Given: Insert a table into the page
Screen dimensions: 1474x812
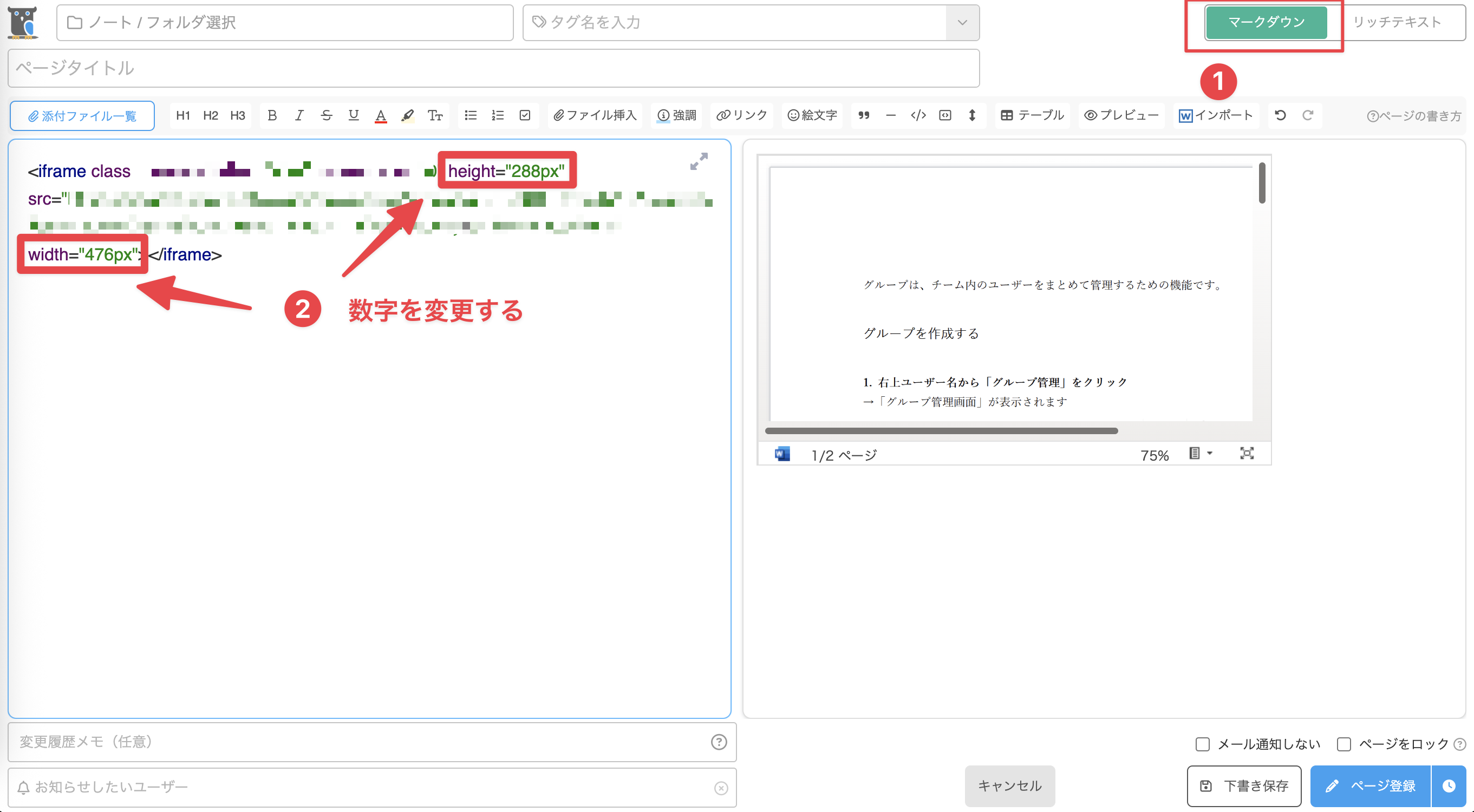Looking at the screenshot, I should [x=1031, y=115].
